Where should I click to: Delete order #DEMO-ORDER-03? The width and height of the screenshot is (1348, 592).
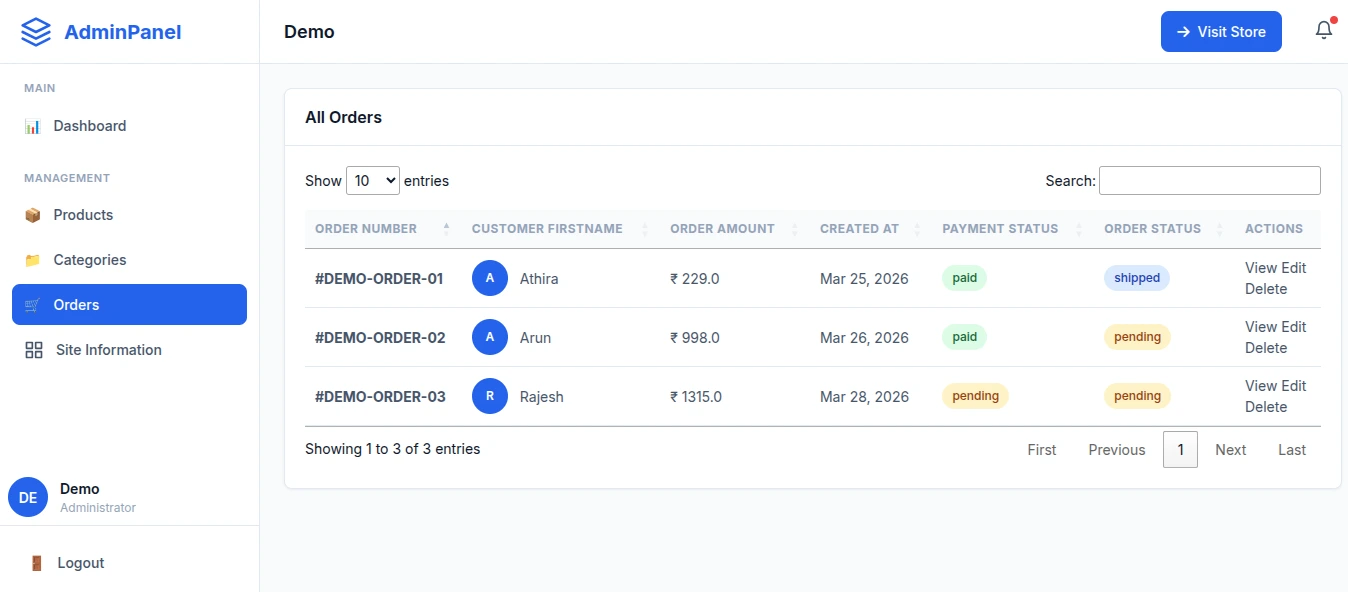[x=1265, y=407]
